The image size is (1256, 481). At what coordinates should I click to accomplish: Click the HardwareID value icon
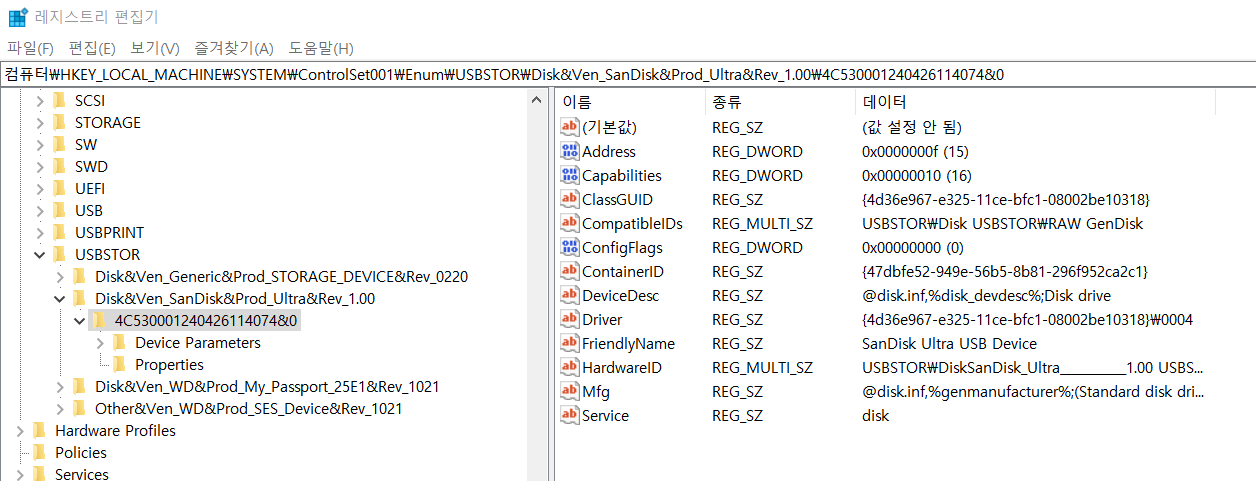pos(570,367)
